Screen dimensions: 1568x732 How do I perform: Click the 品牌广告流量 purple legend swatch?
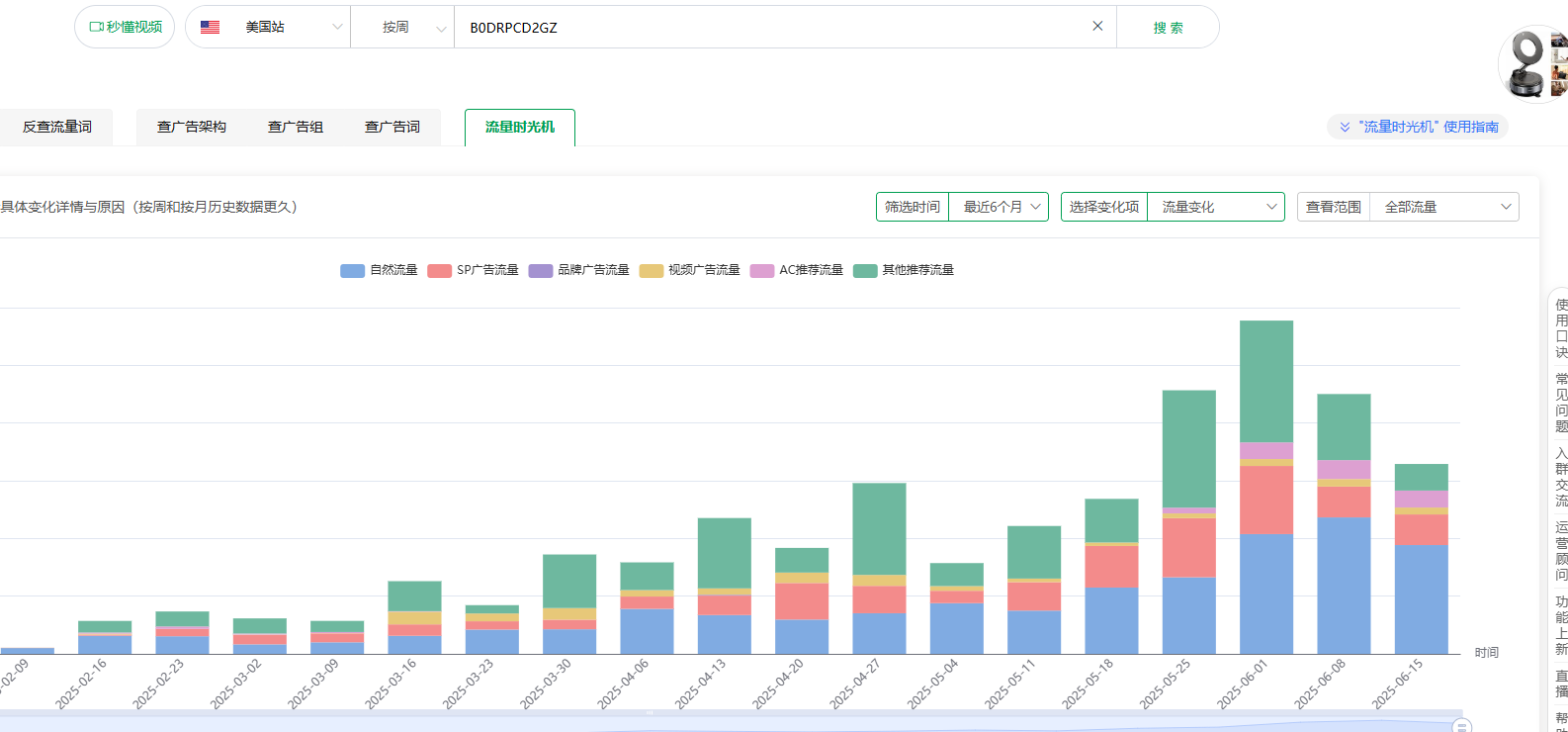click(541, 271)
